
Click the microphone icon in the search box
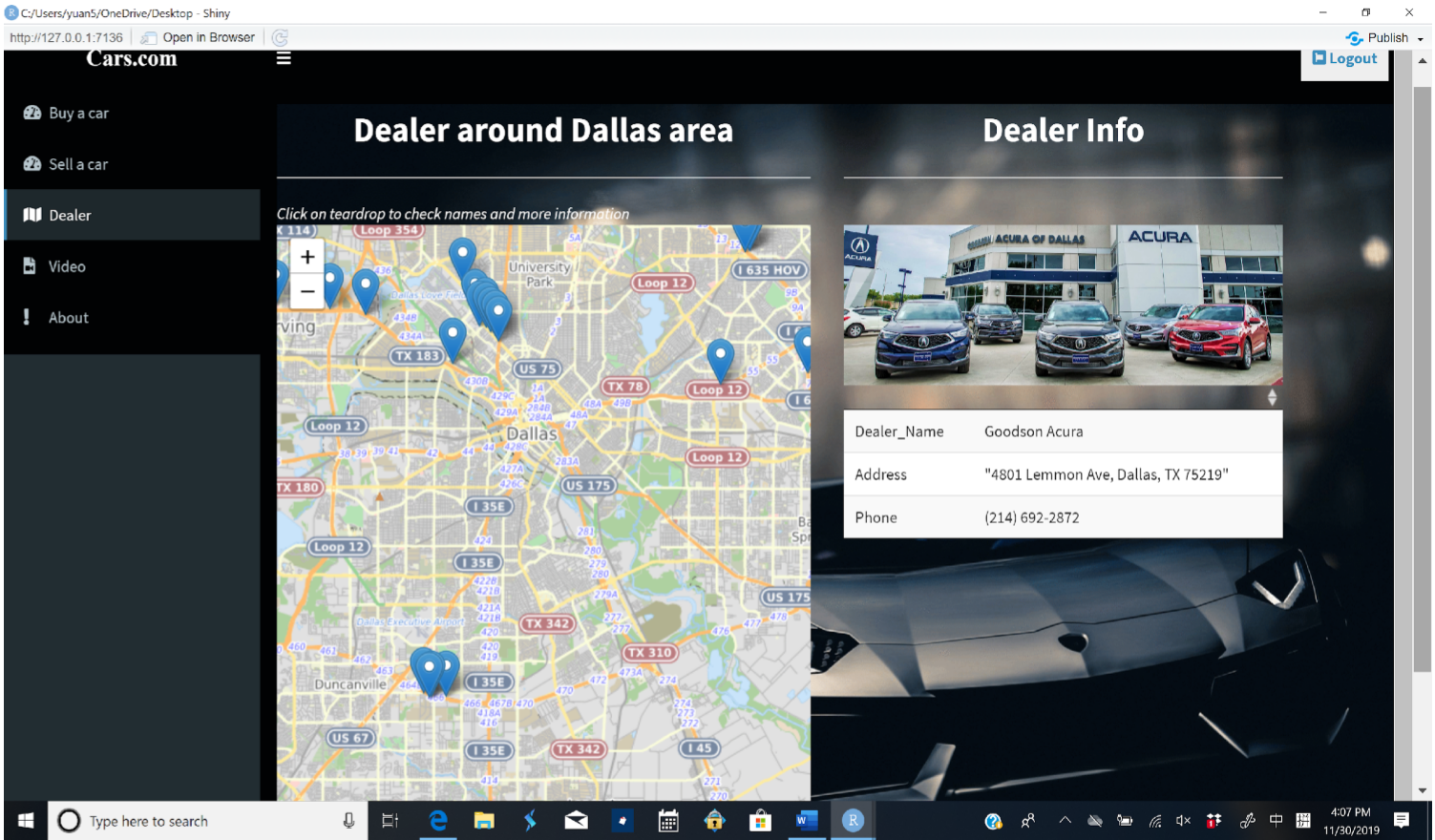(348, 821)
